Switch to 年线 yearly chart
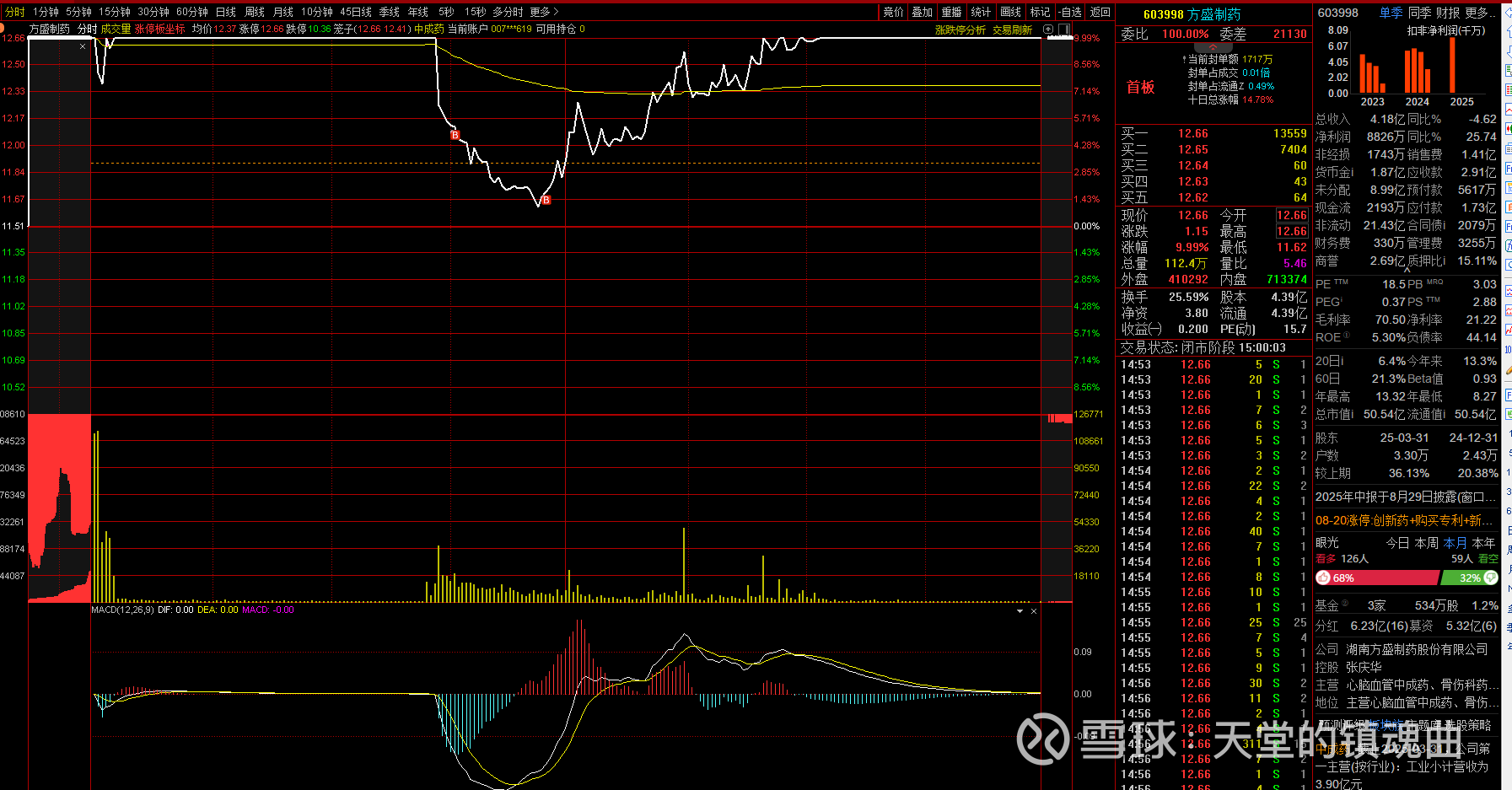The width and height of the screenshot is (1512, 790). [x=418, y=12]
